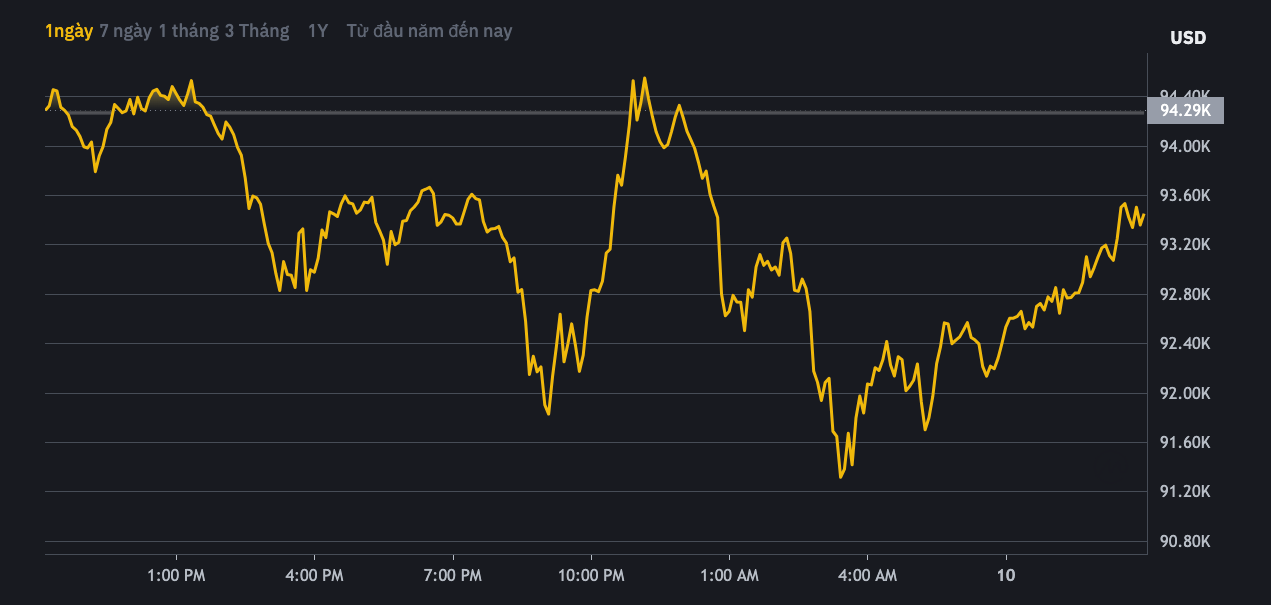Click the 92.00K price axis label
The height and width of the screenshot is (605, 1271).
click(1185, 394)
